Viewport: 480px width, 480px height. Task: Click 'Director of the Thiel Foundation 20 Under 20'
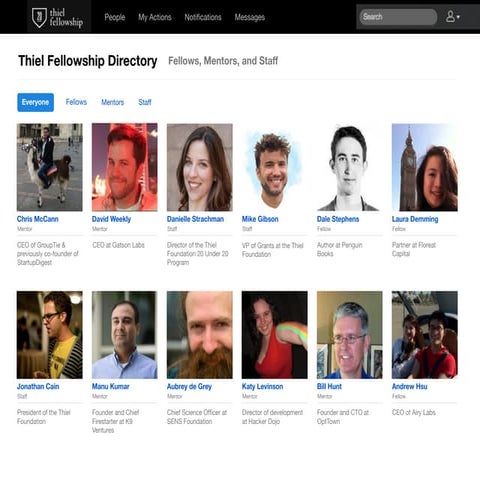(198, 254)
